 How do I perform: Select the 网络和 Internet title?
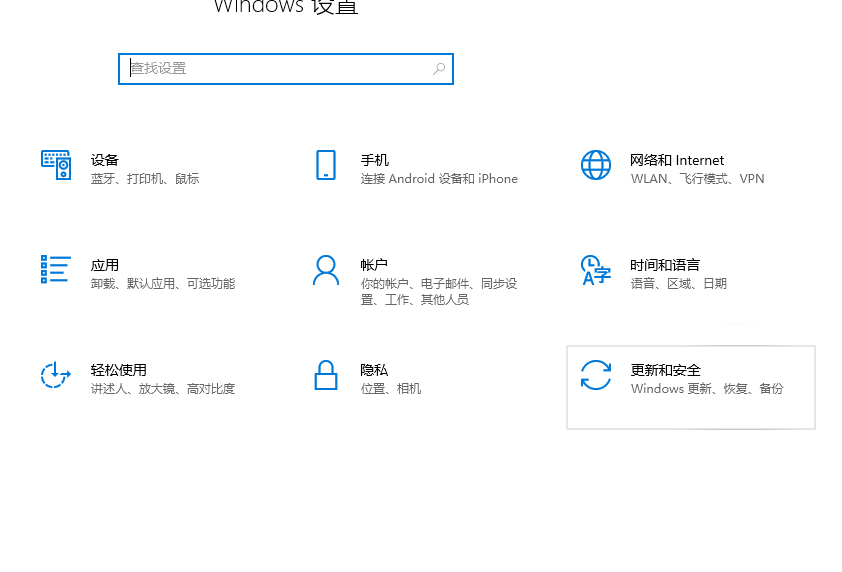point(677,160)
